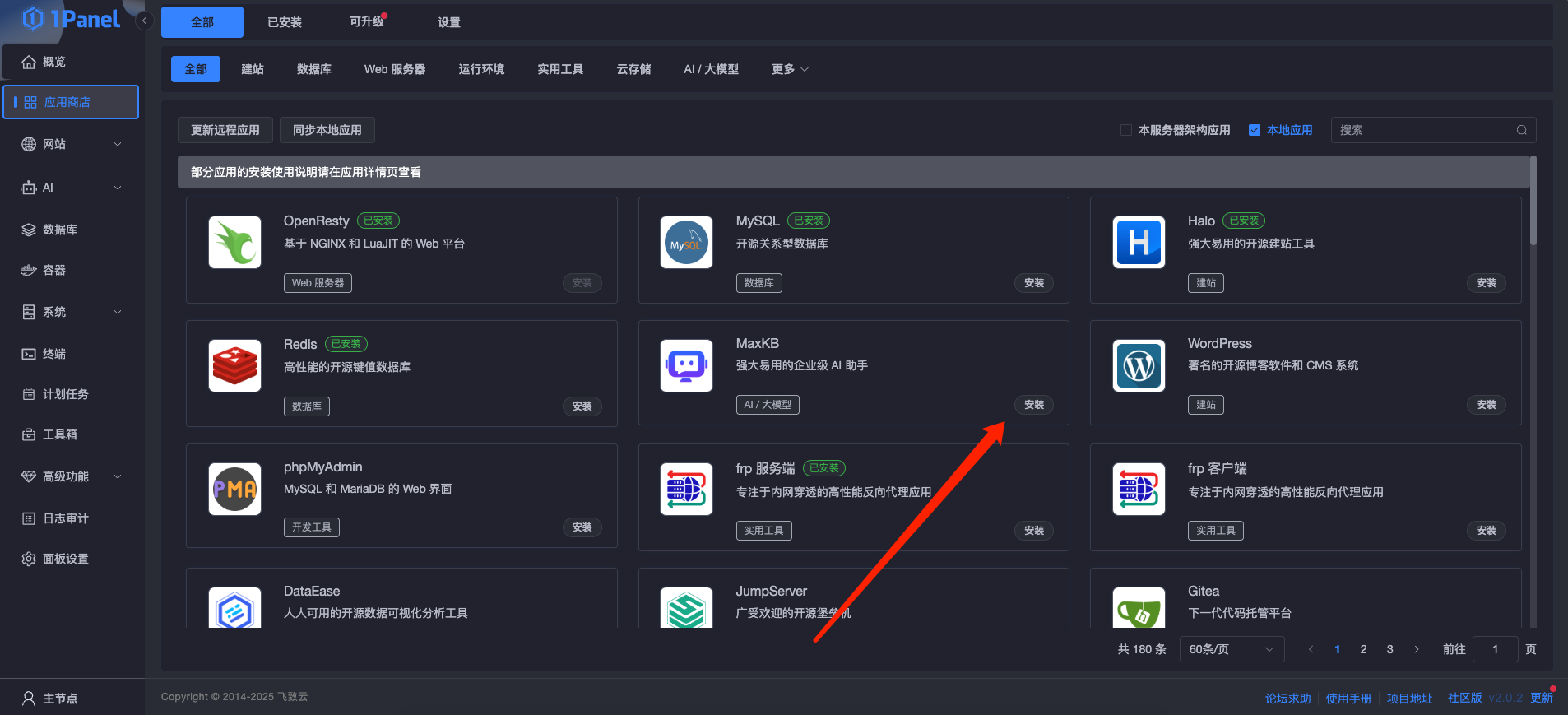Go to previous page arrow
The width and height of the screenshot is (1568, 715).
[x=1311, y=649]
